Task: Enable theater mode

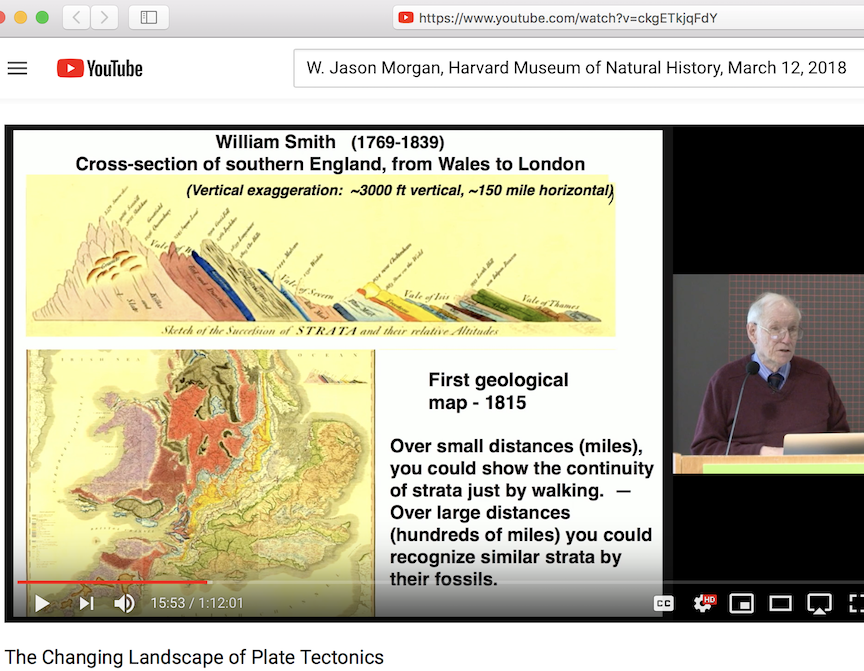Action: (781, 604)
